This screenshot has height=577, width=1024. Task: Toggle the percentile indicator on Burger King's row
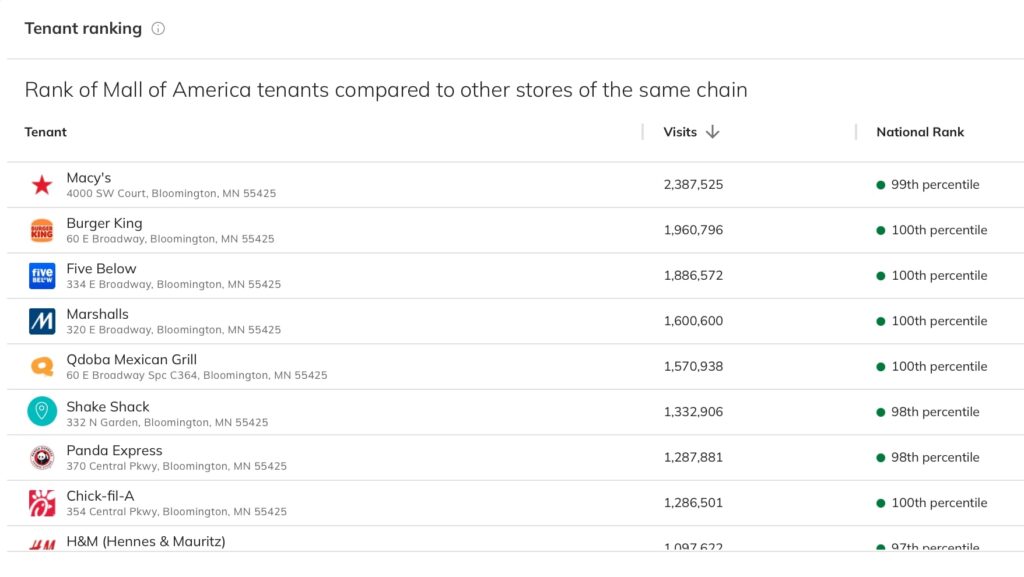click(x=880, y=230)
